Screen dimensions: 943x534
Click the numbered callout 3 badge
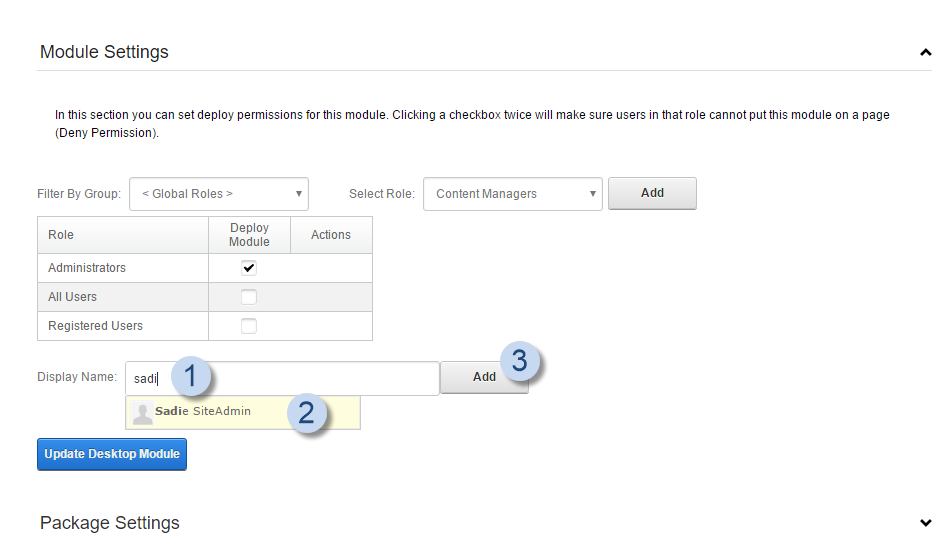coord(519,361)
